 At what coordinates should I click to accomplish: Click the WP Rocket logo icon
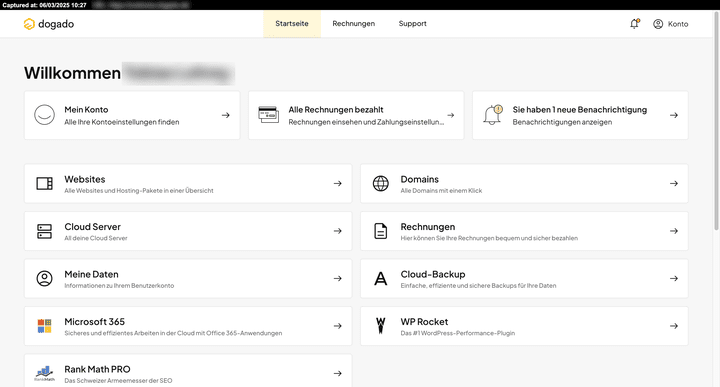pos(381,326)
